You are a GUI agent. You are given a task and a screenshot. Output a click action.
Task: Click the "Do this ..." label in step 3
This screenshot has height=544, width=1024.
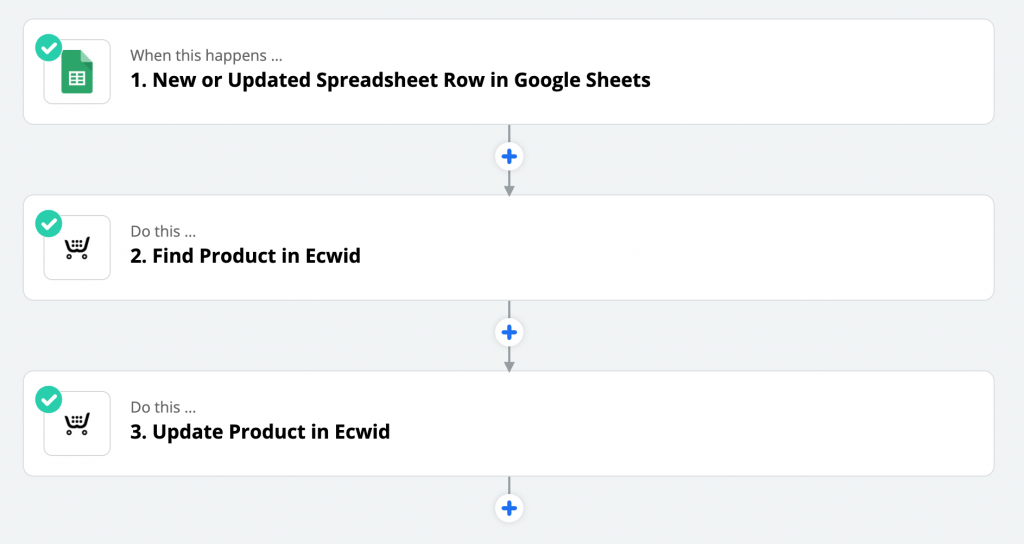163,407
